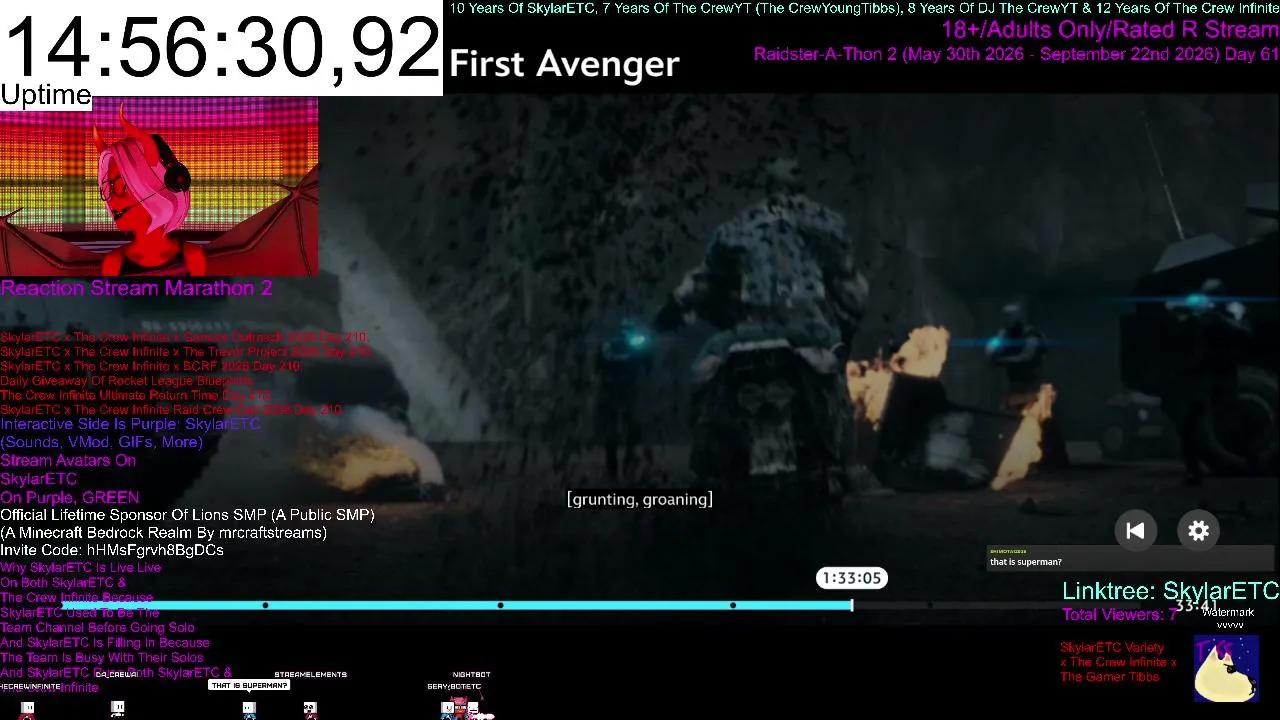Screen dimensions: 1280x720
Task: Click the 33:41 remaining time readout
Action: coord(1195,605)
